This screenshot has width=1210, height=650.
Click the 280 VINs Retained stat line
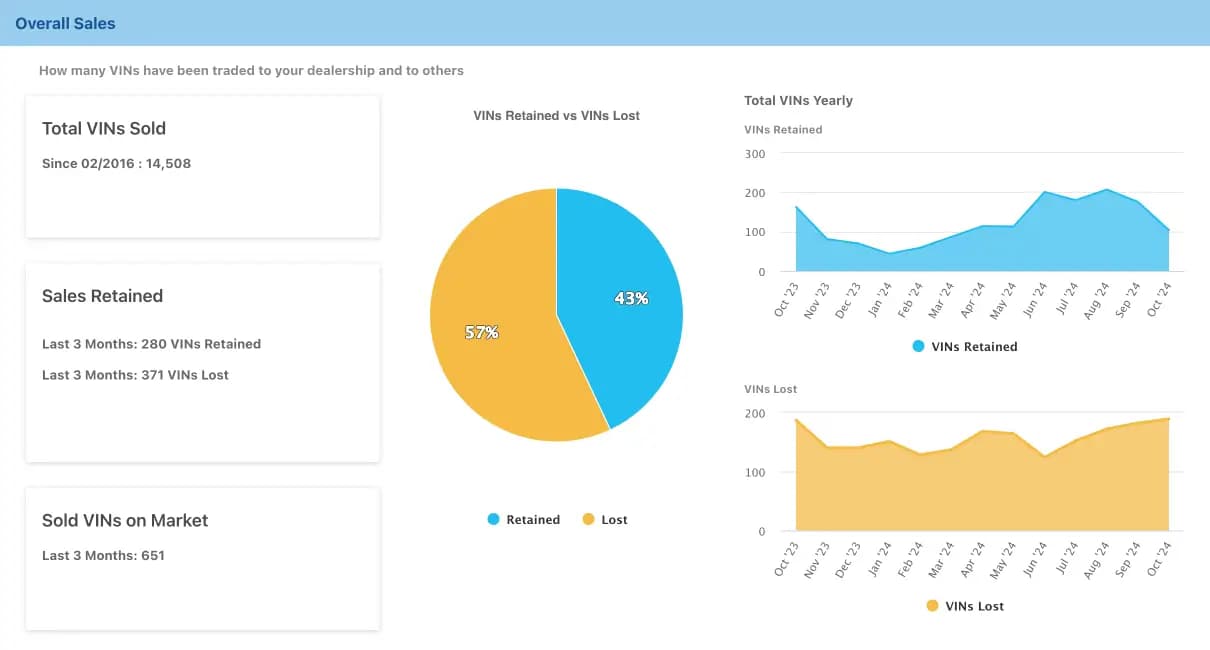point(151,344)
